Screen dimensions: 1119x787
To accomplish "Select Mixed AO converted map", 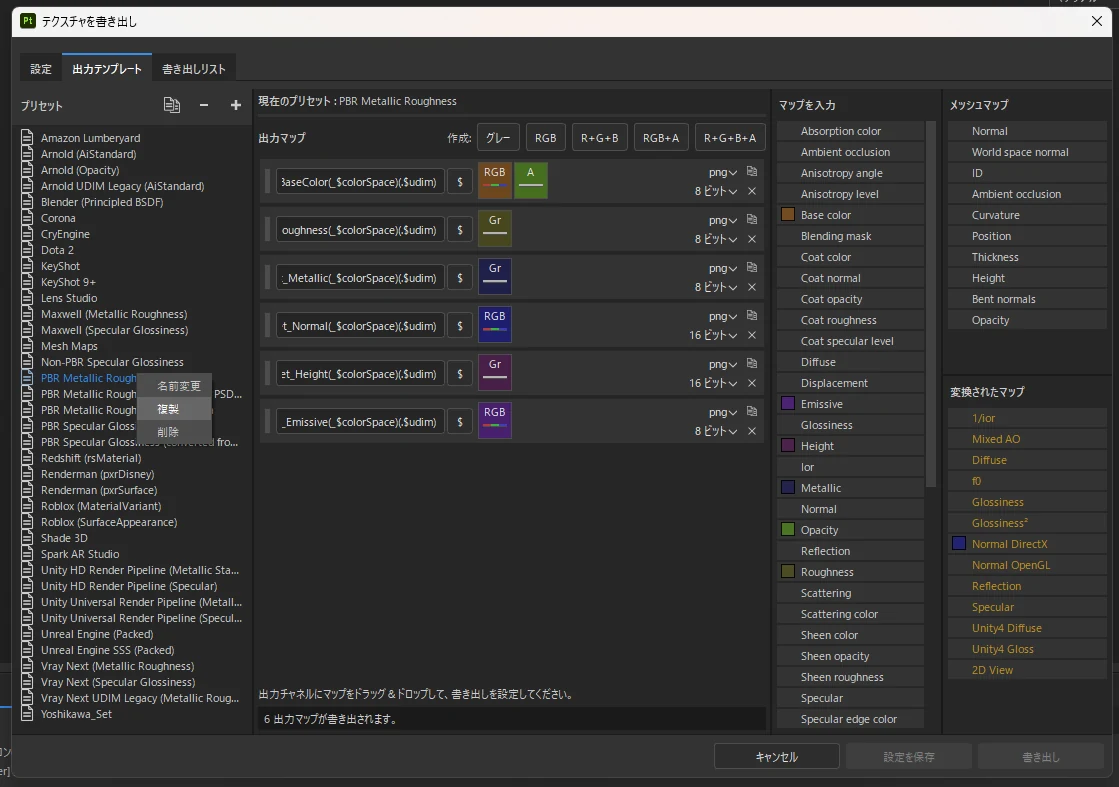I will (1028, 439).
